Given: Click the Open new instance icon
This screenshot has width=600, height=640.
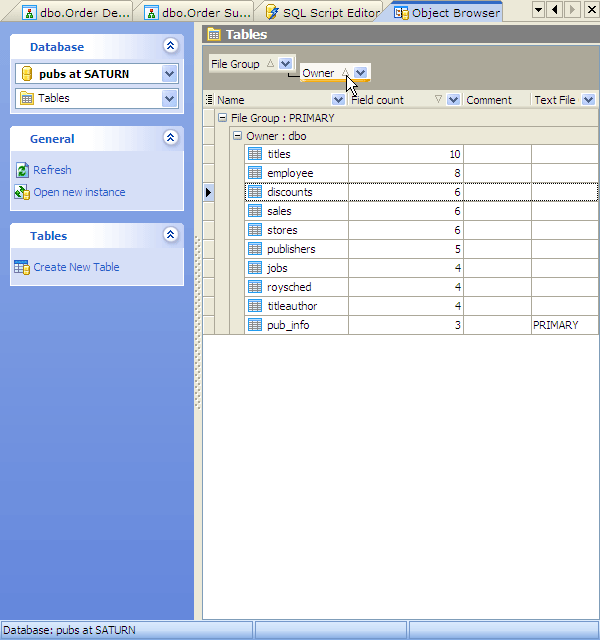Looking at the screenshot, I should [22, 192].
